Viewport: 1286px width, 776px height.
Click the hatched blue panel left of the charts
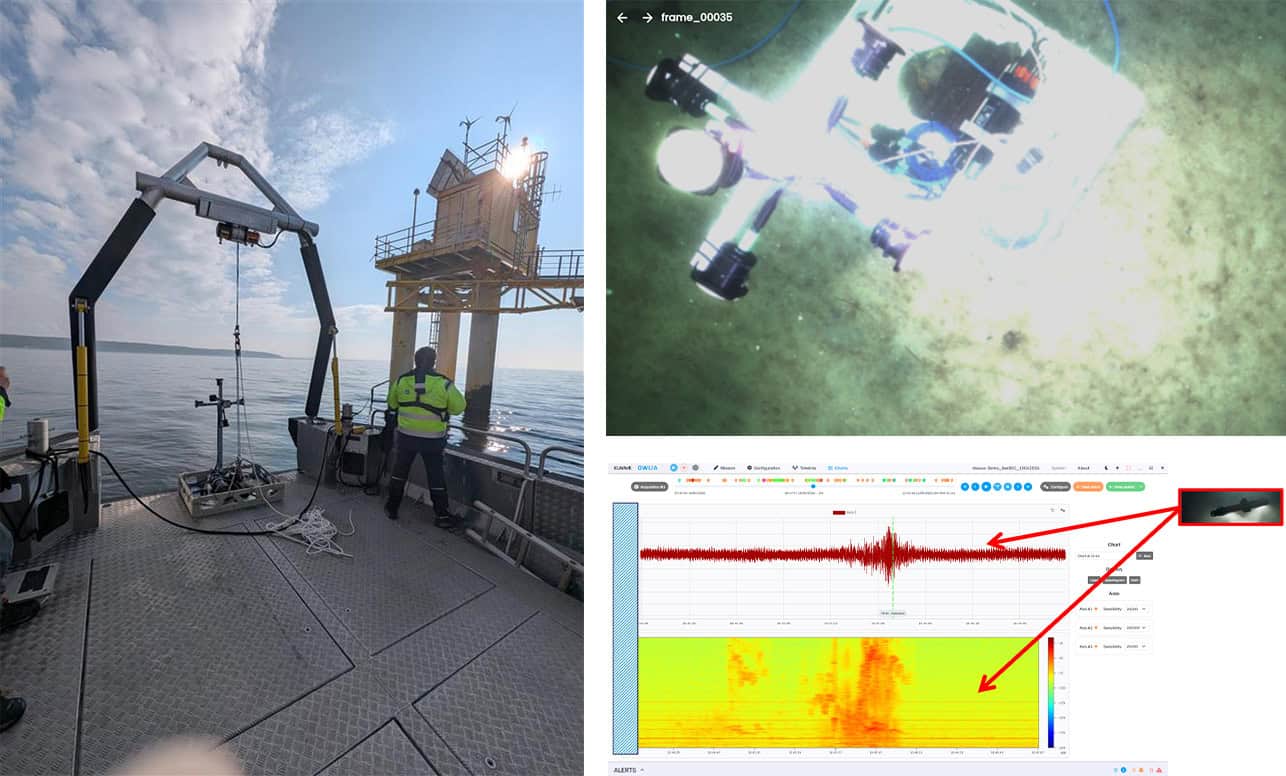click(x=624, y=627)
